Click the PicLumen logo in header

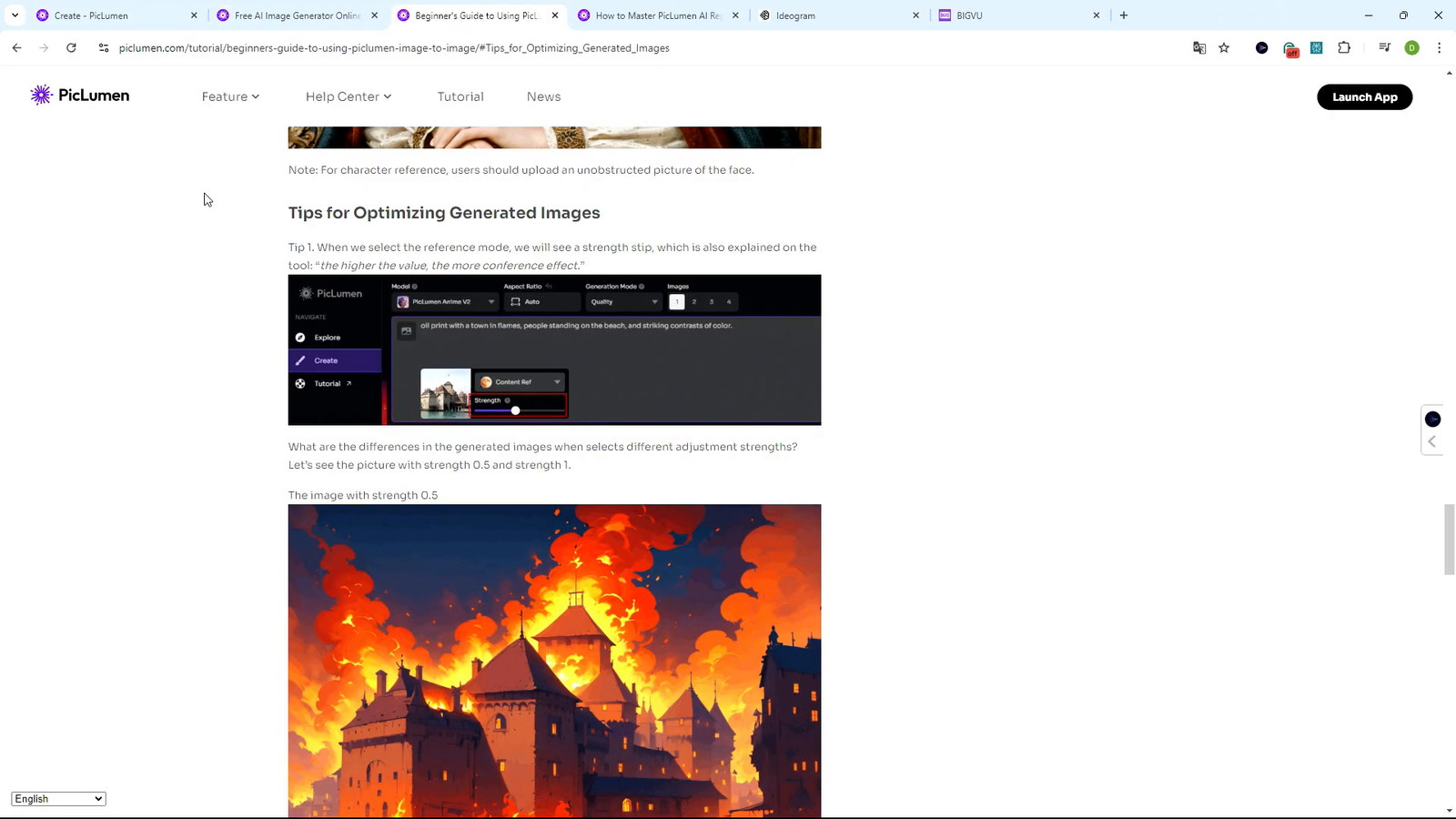(x=80, y=96)
